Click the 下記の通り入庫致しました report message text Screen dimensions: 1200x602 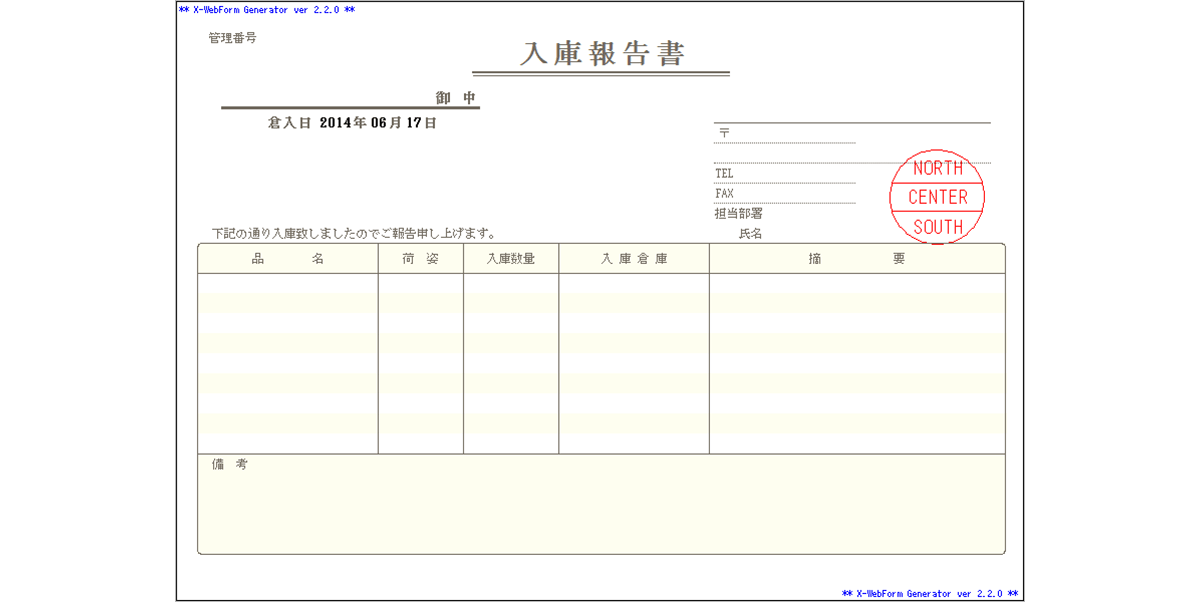345,231
